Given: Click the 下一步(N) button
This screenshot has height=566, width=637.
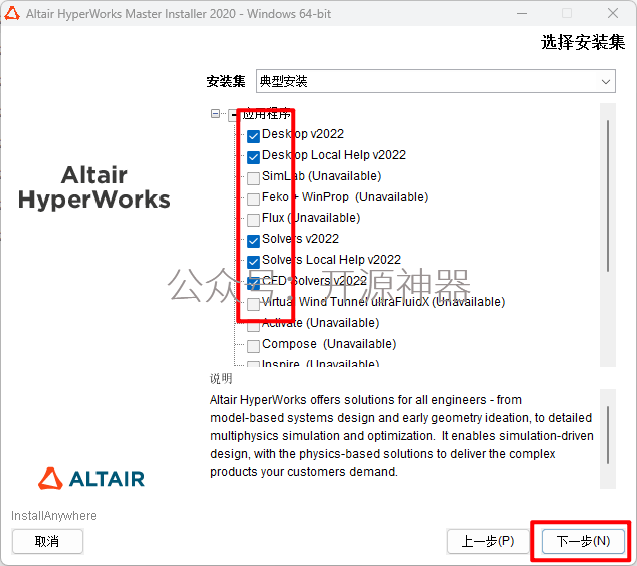Looking at the screenshot, I should 583,541.
